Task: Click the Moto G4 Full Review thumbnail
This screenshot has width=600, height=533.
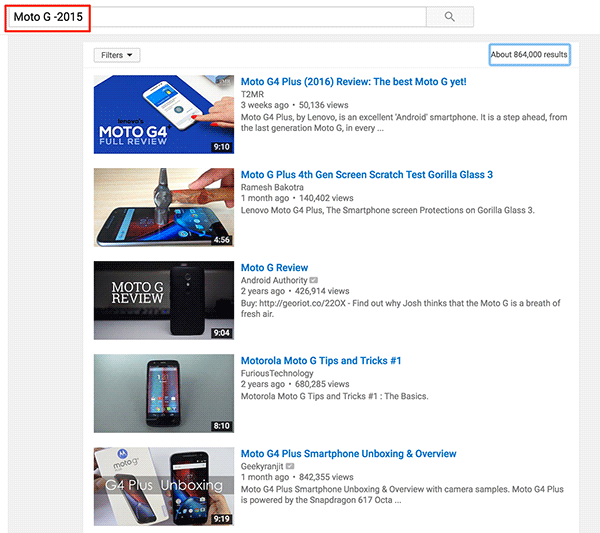Action: [x=164, y=114]
